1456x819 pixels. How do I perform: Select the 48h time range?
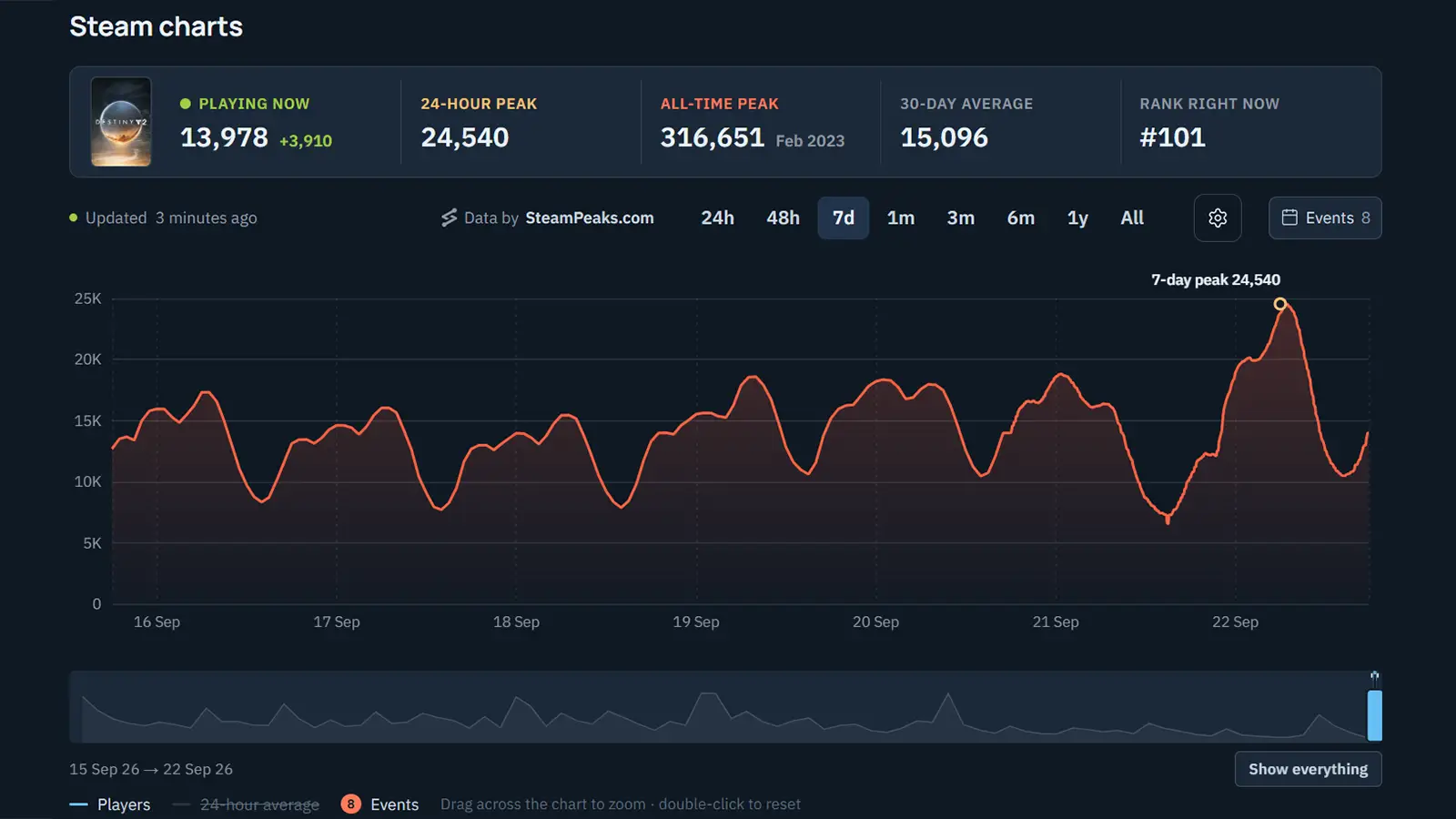point(783,218)
